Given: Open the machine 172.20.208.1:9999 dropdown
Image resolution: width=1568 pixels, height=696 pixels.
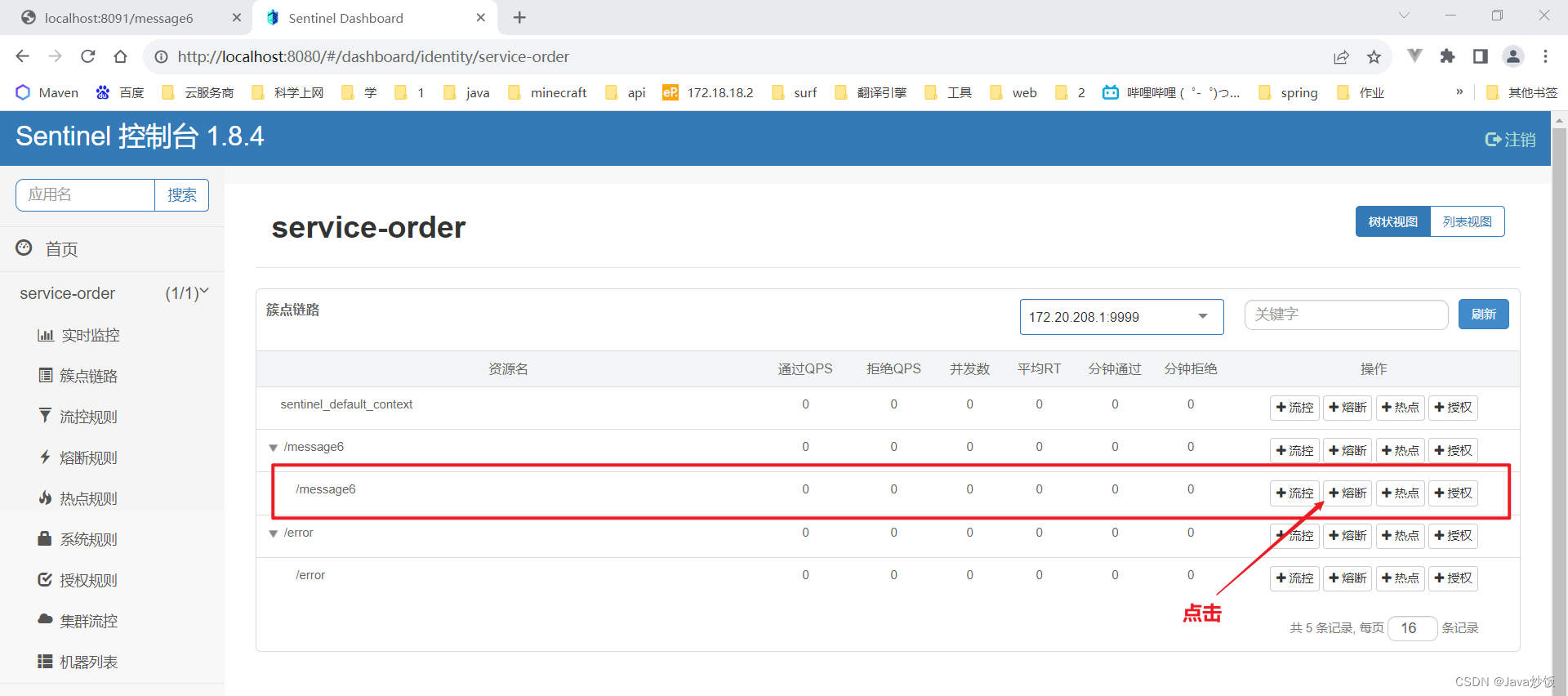Looking at the screenshot, I should point(1121,317).
